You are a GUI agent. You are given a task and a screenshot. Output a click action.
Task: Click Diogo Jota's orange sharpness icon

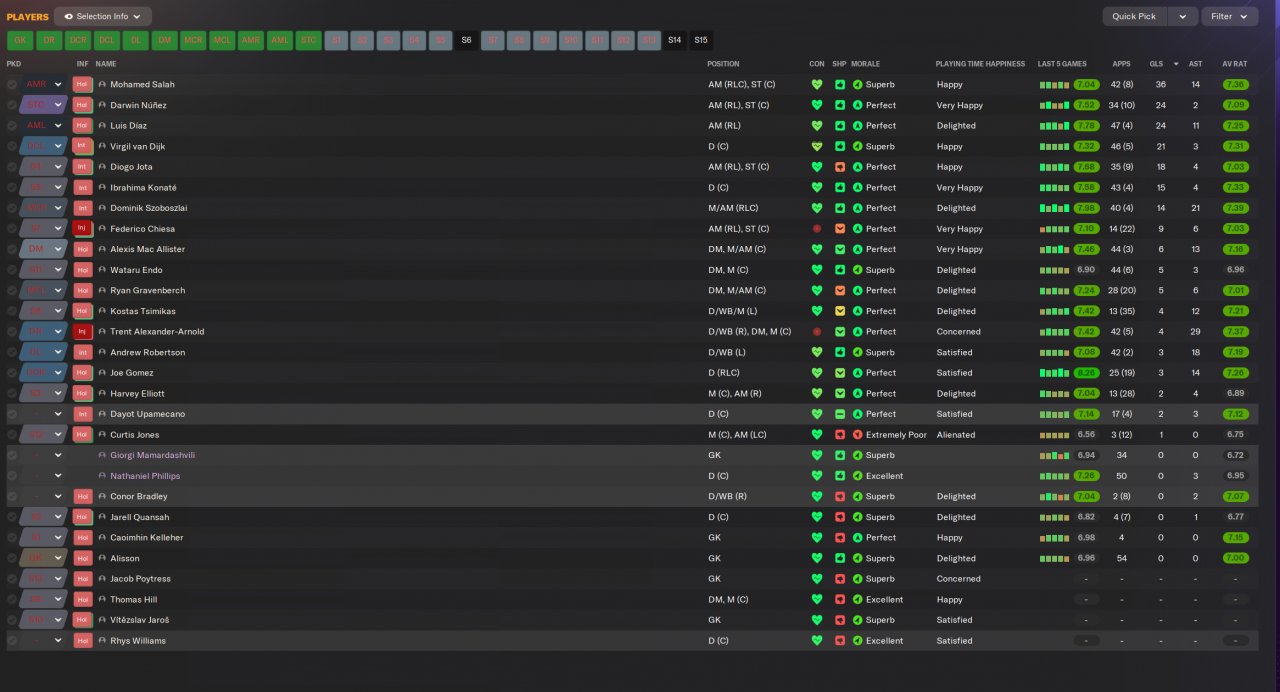(840, 167)
